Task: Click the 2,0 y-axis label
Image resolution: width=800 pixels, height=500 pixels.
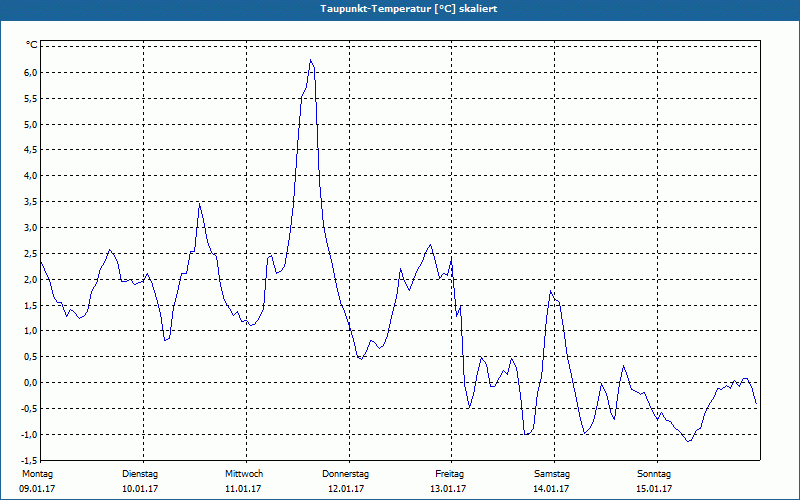Action: point(31,280)
